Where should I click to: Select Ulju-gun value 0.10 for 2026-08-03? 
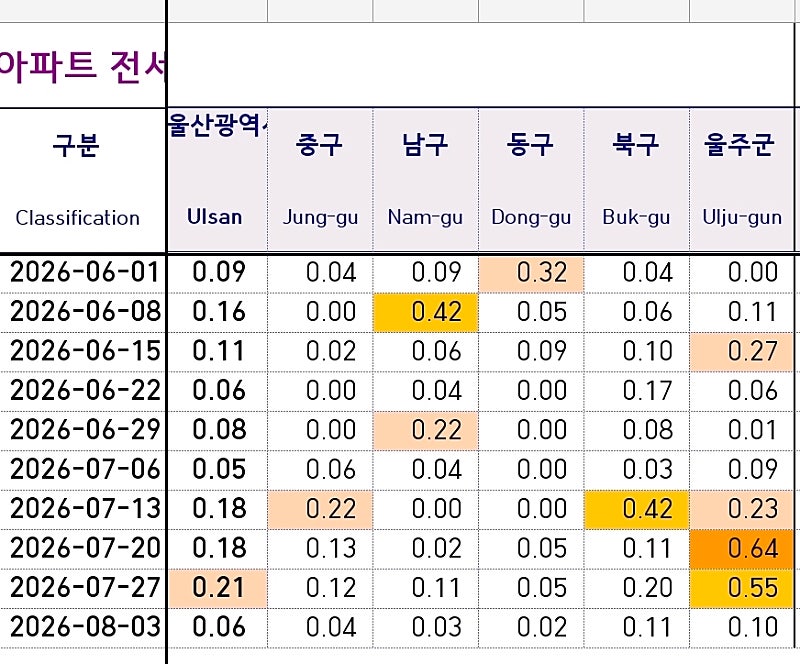742,628
